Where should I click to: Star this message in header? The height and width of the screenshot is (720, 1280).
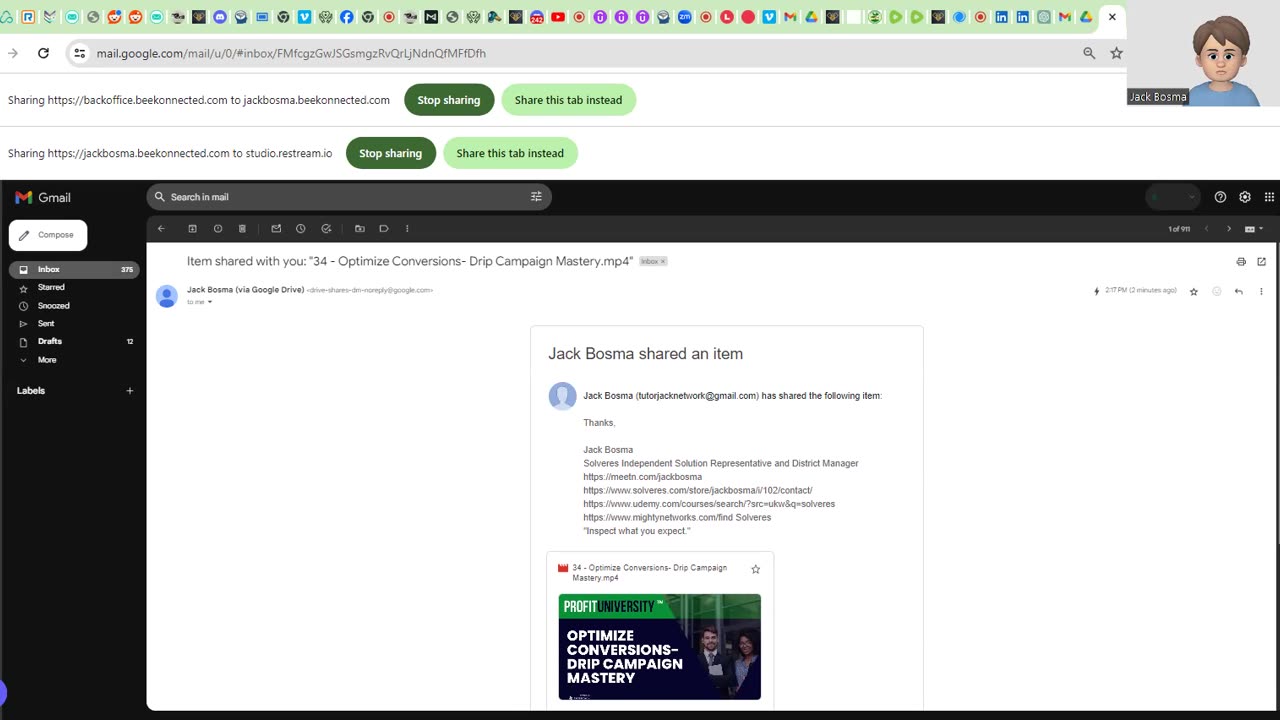pyautogui.click(x=1194, y=291)
